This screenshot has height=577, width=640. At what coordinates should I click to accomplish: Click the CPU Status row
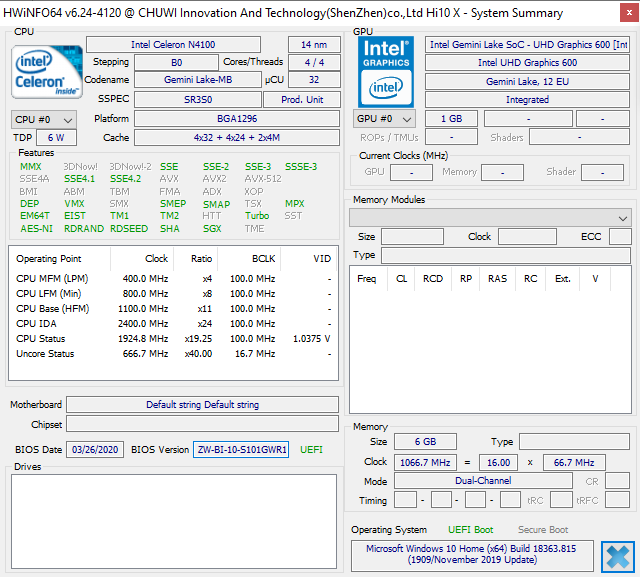pyautogui.click(x=173, y=339)
